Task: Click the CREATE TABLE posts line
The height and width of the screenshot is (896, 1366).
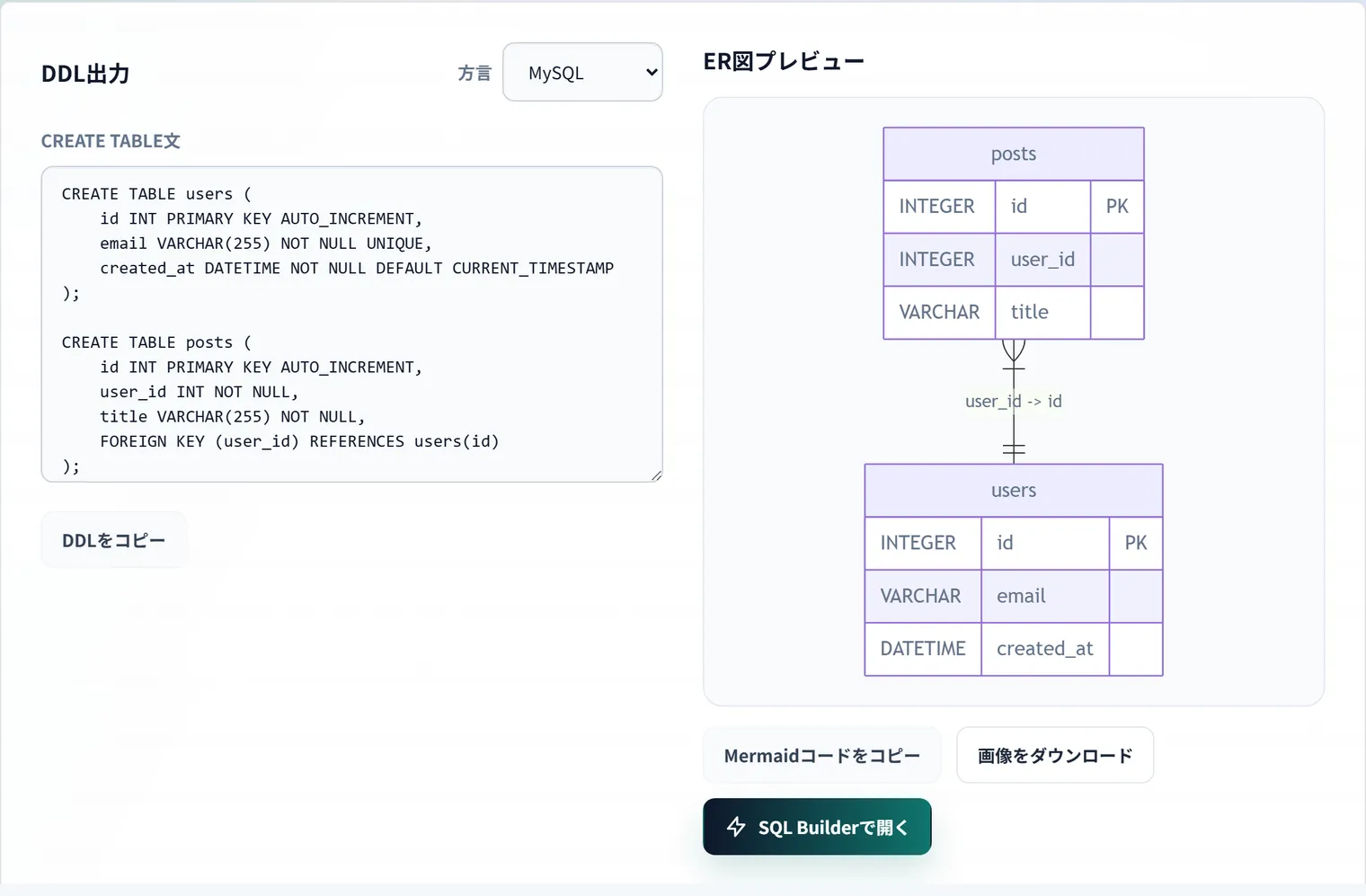Action: coord(157,342)
